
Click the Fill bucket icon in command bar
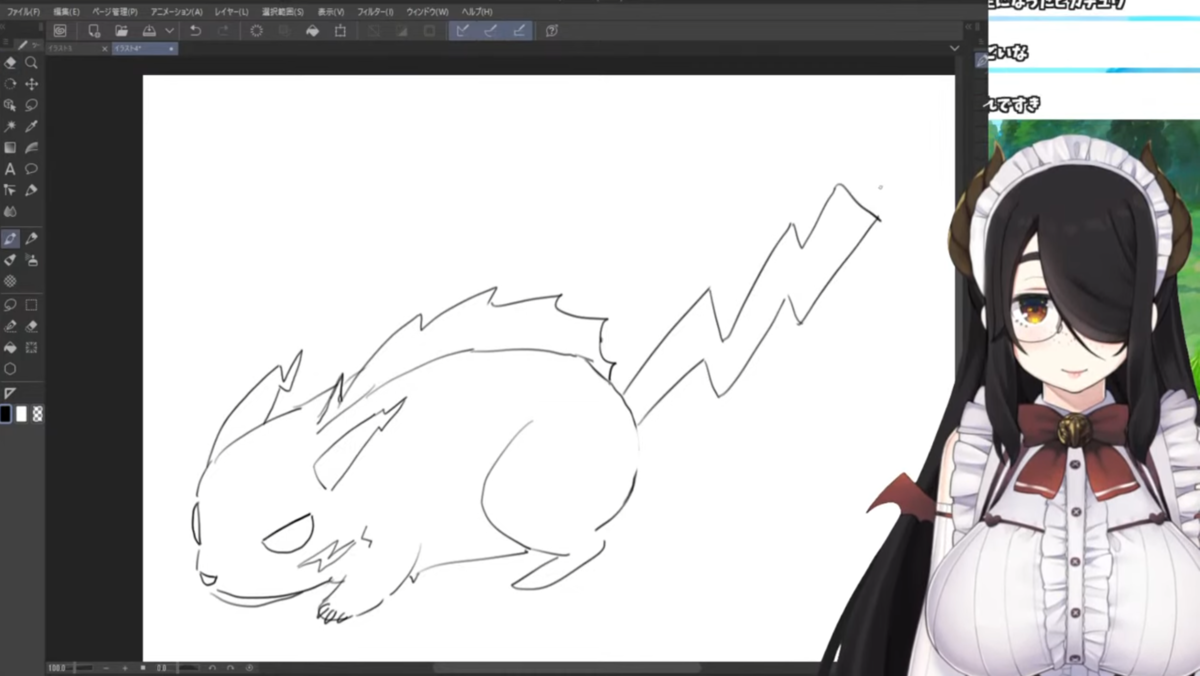[312, 31]
